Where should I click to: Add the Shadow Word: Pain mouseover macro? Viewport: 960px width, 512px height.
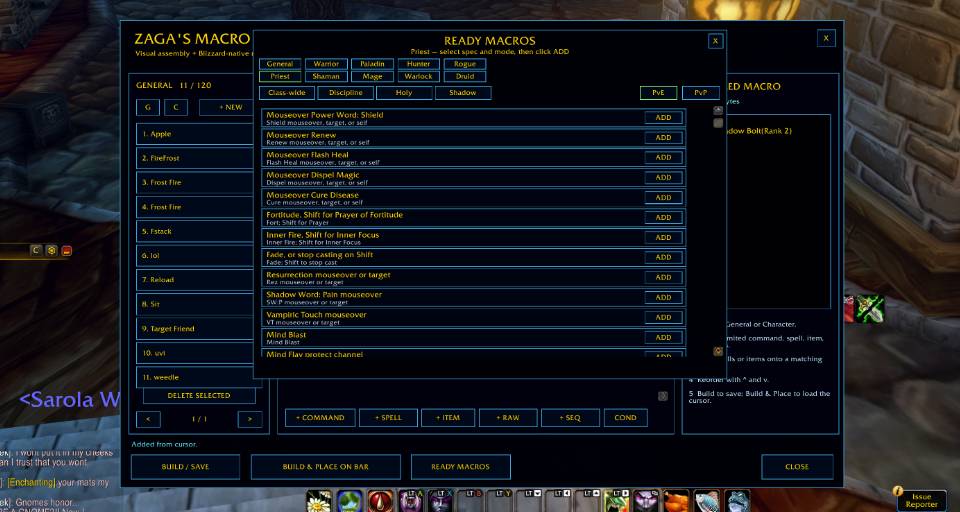[x=664, y=298]
